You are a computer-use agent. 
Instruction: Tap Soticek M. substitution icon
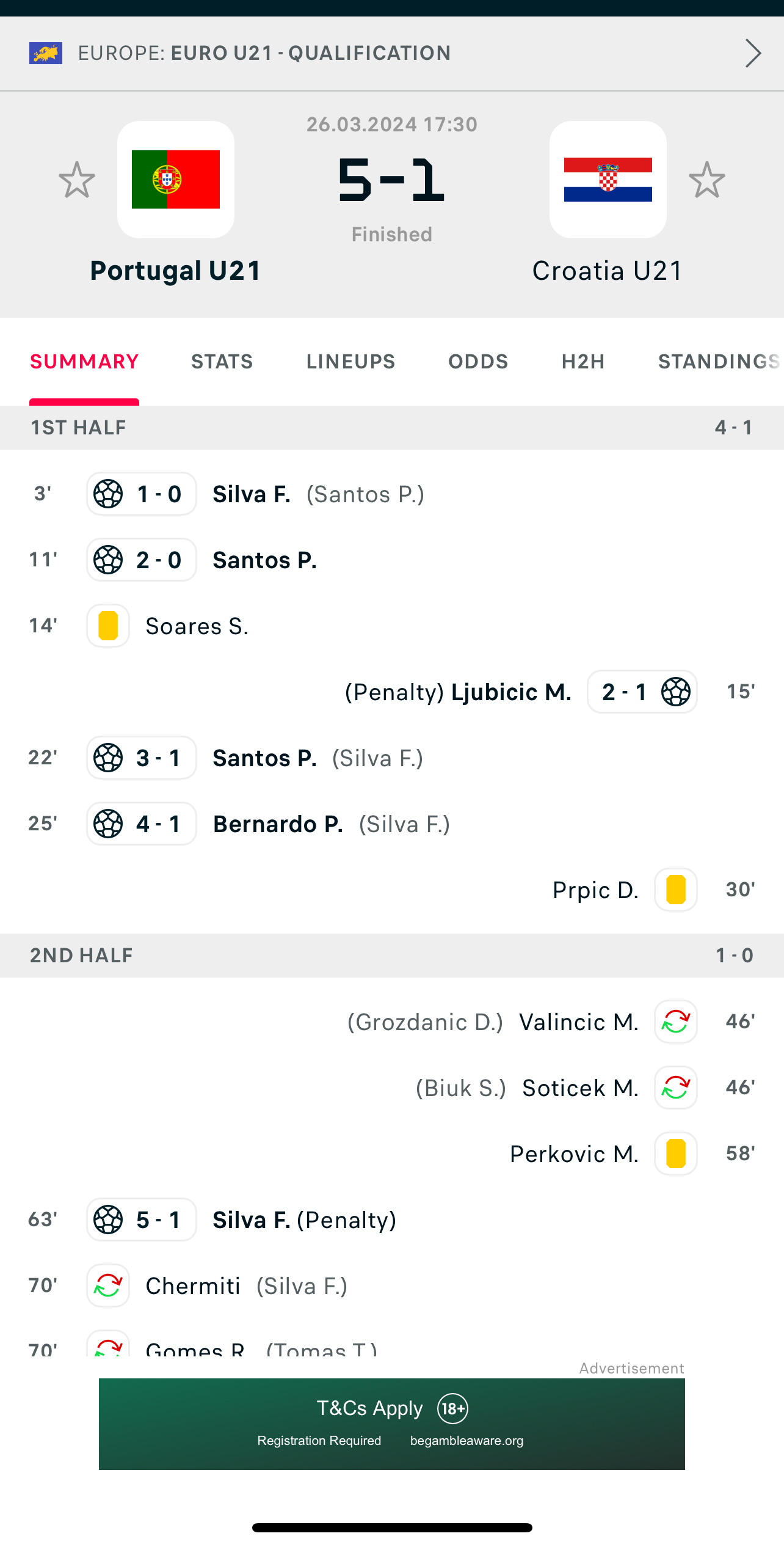pyautogui.click(x=676, y=1088)
